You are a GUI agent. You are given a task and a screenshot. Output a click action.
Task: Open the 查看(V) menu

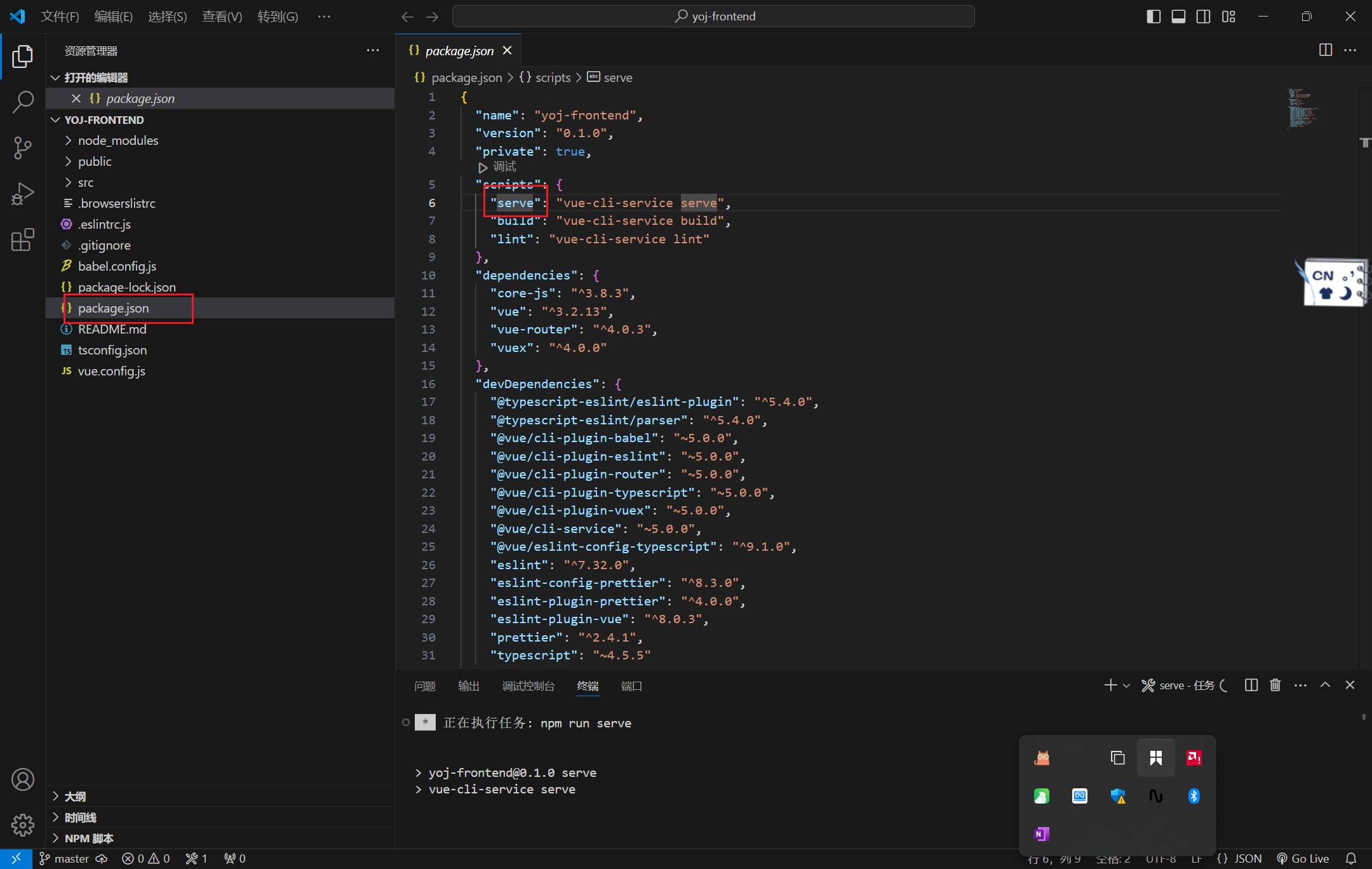click(222, 17)
